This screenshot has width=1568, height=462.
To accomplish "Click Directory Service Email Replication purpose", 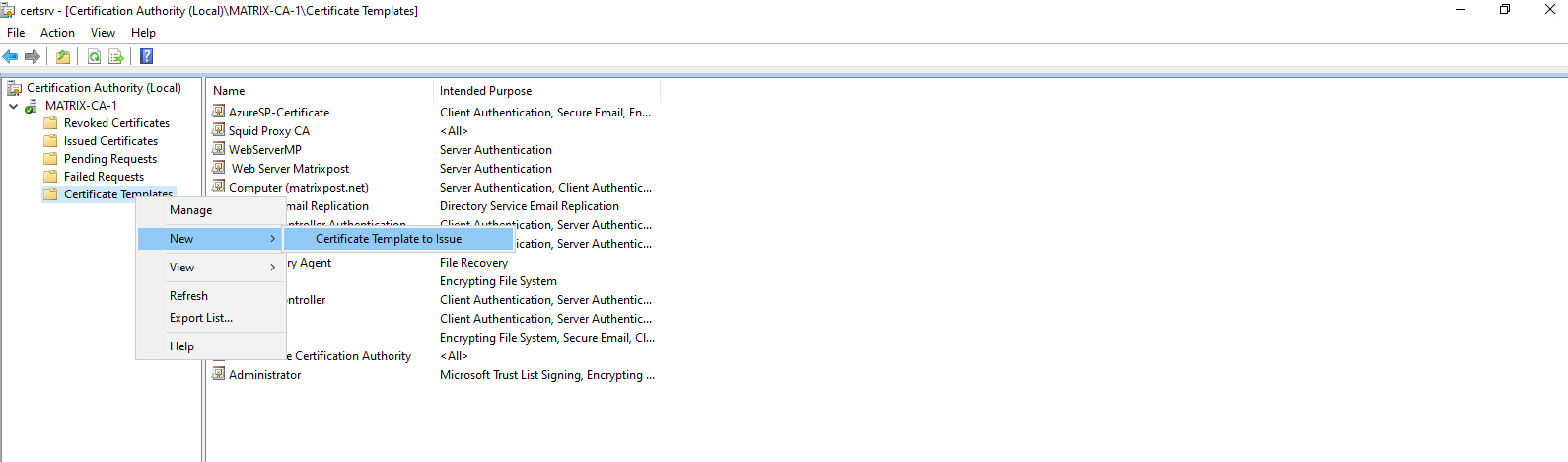I will (530, 206).
